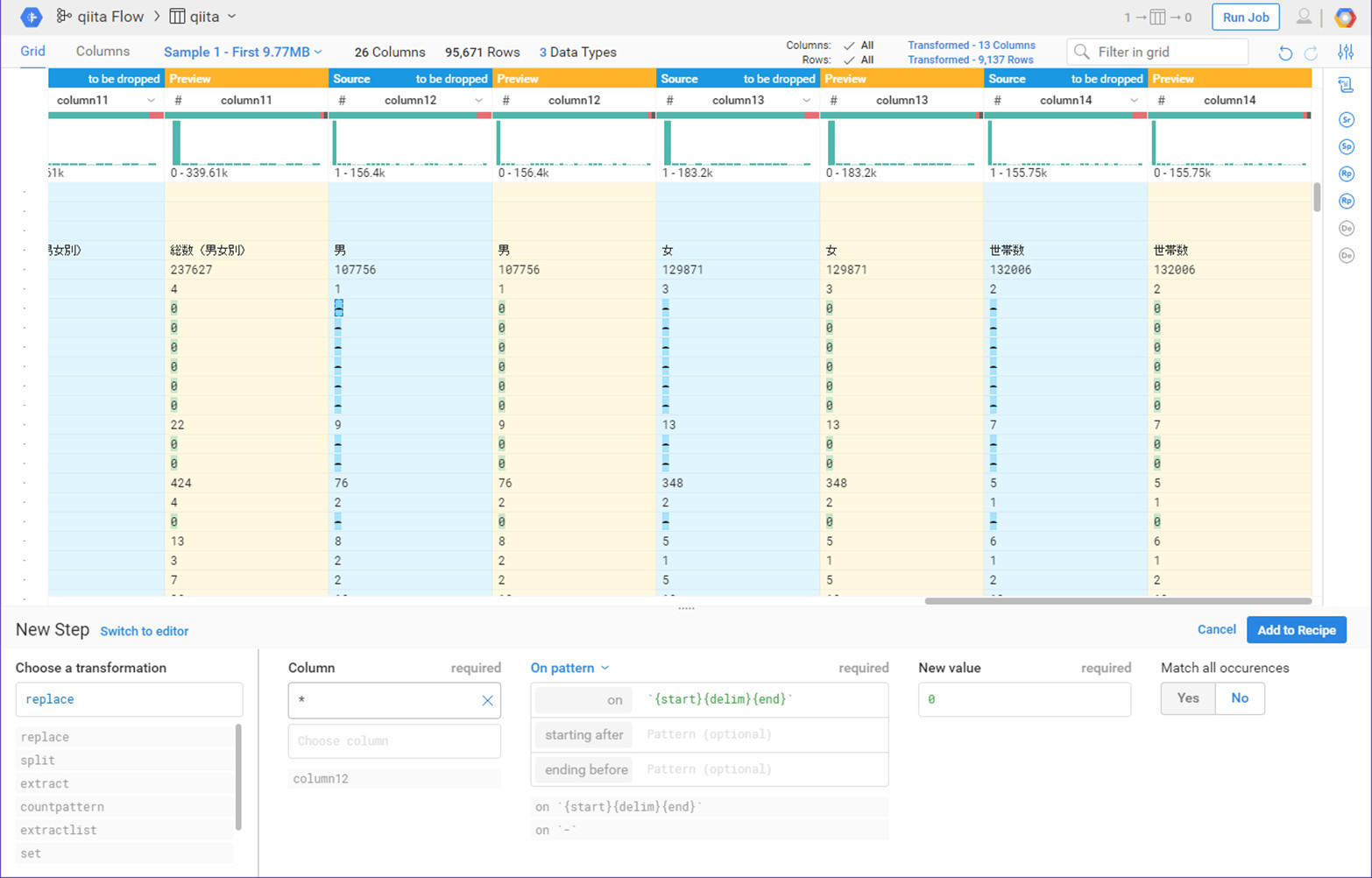Switch to the Columns tab
The height and width of the screenshot is (878, 1372).
coord(103,52)
